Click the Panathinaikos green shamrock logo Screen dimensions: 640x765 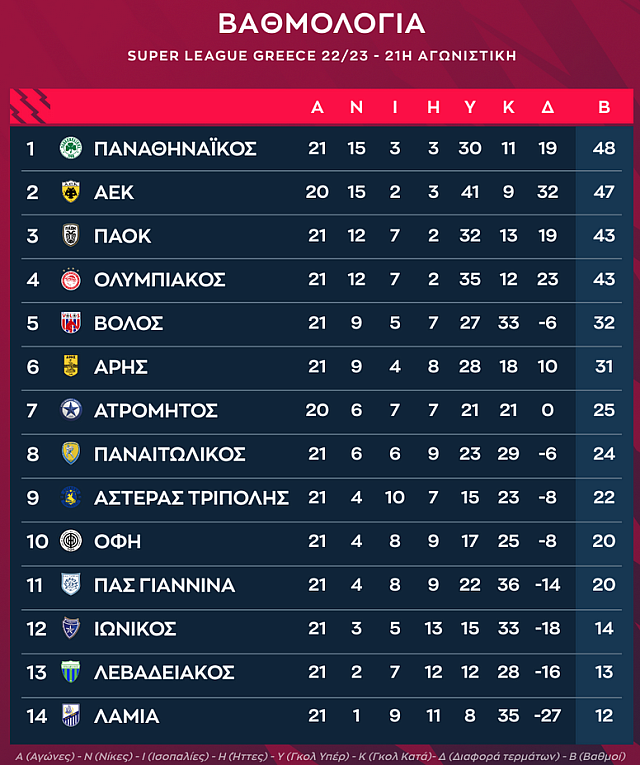tap(71, 148)
